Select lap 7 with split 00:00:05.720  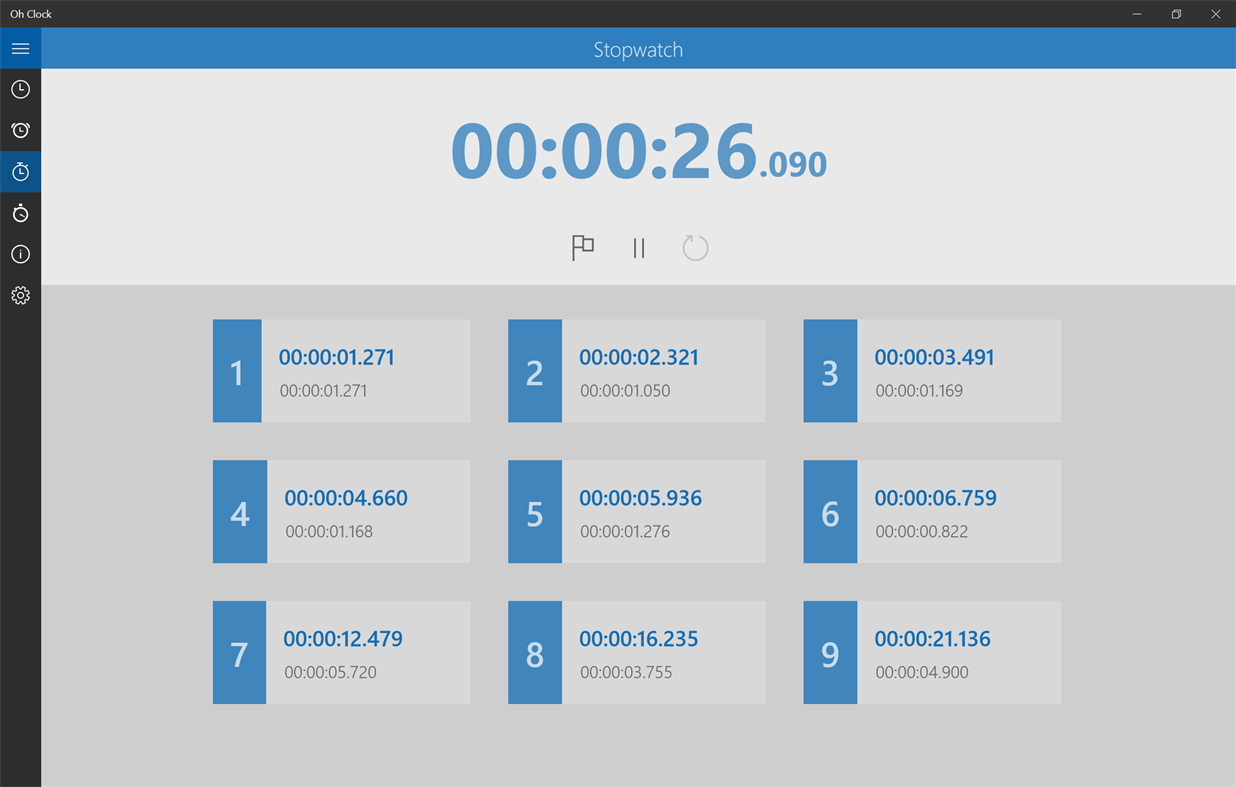pos(341,653)
